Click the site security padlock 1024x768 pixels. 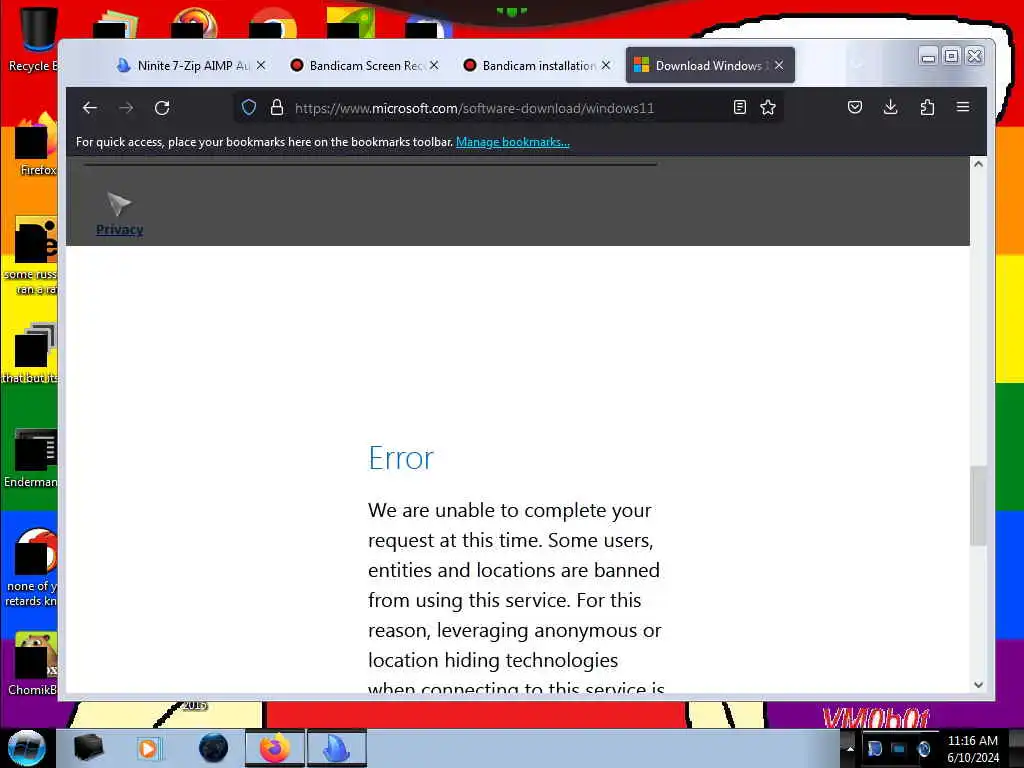point(277,108)
